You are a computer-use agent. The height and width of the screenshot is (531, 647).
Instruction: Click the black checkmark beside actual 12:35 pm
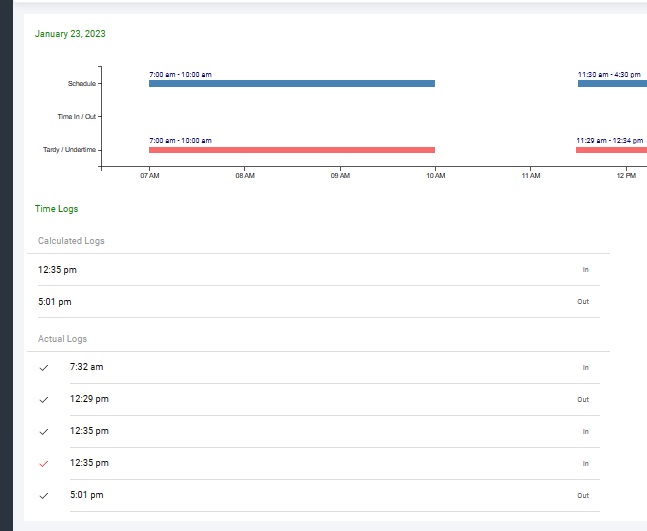click(x=43, y=432)
